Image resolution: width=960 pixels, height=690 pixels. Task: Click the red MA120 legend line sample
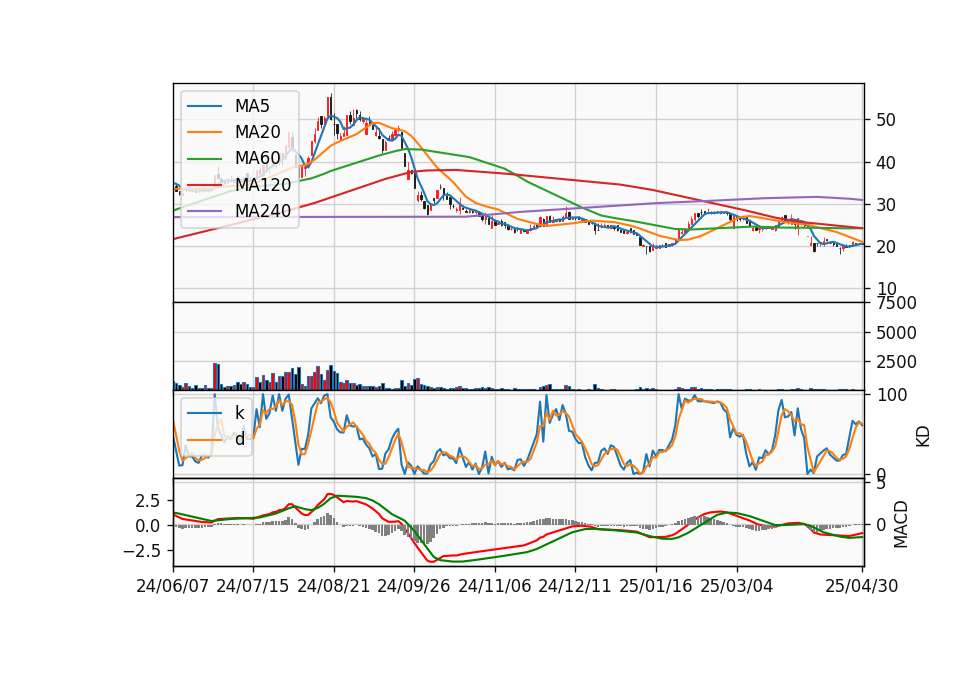point(204,184)
